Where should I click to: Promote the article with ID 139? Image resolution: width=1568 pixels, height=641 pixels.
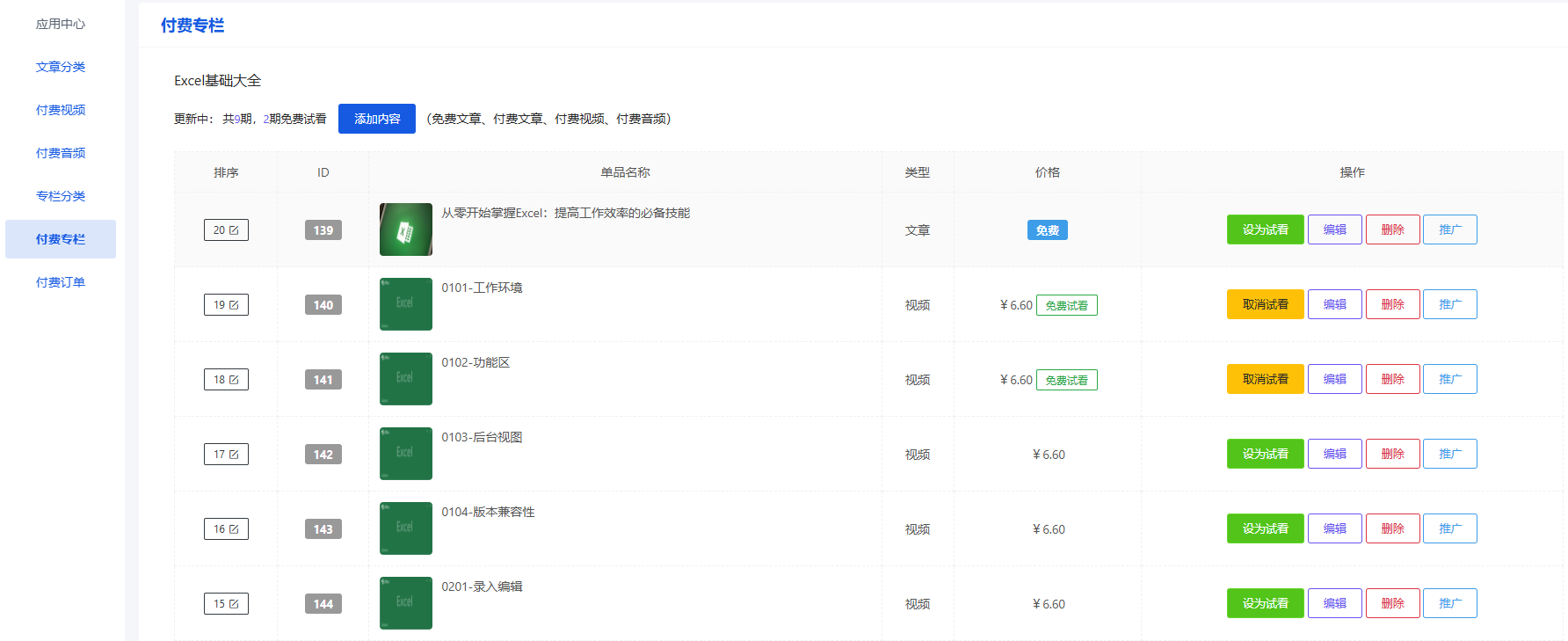[x=1449, y=229]
